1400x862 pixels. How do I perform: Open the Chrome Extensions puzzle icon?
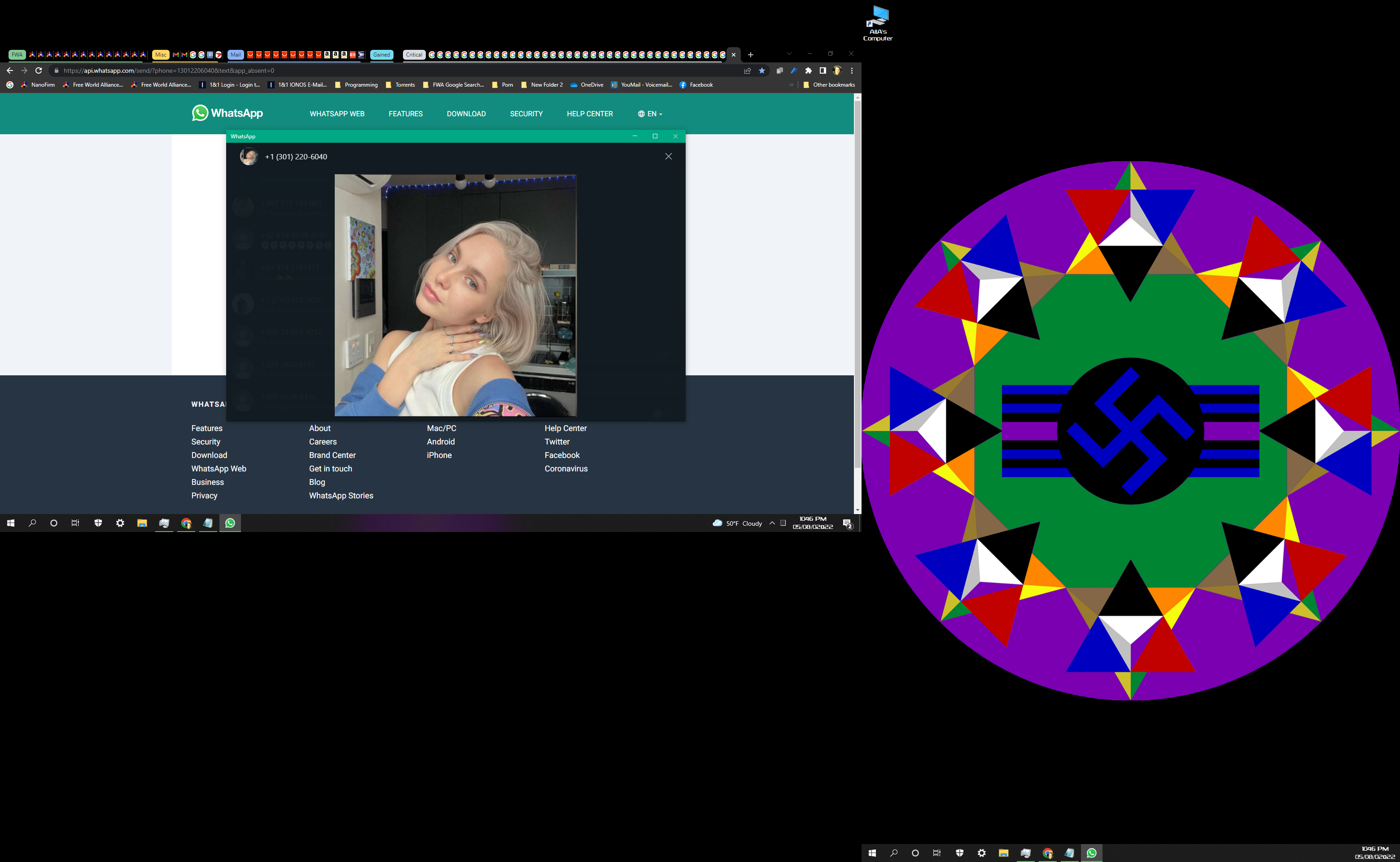808,70
